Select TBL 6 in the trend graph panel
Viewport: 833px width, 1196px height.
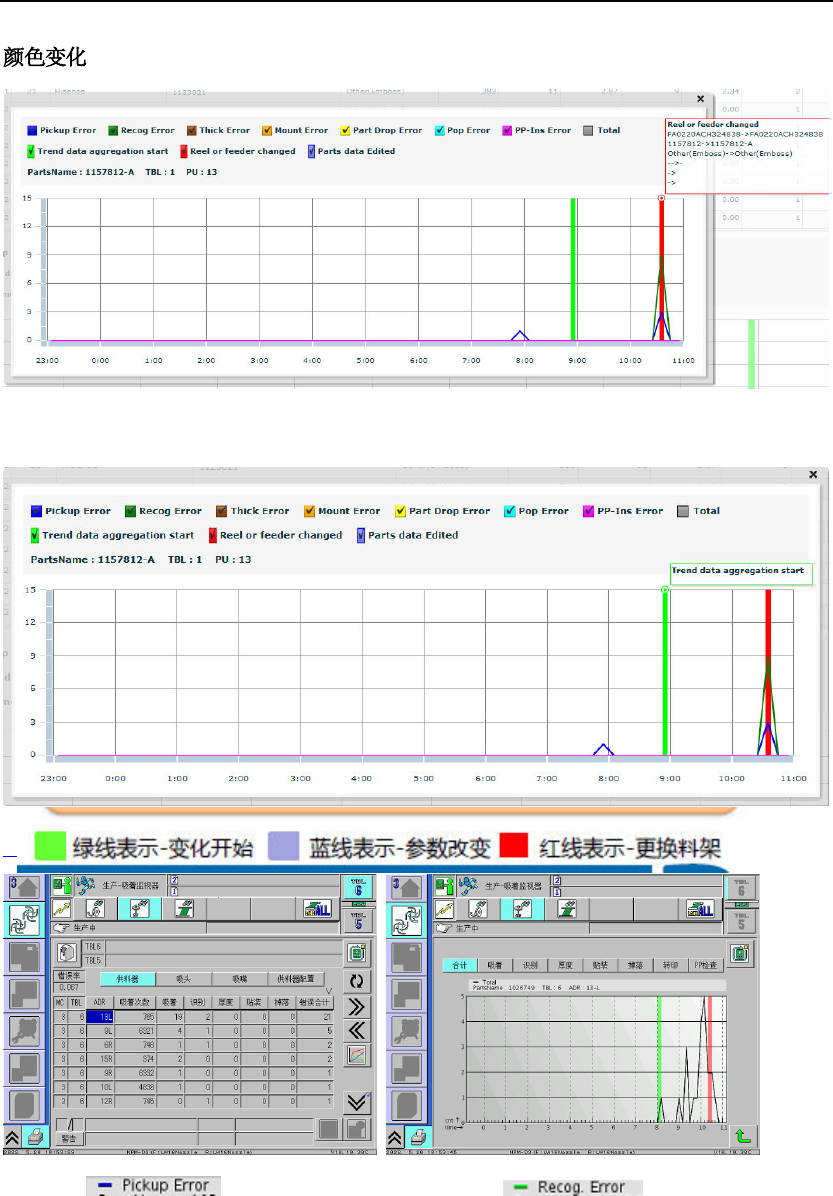click(x=741, y=886)
